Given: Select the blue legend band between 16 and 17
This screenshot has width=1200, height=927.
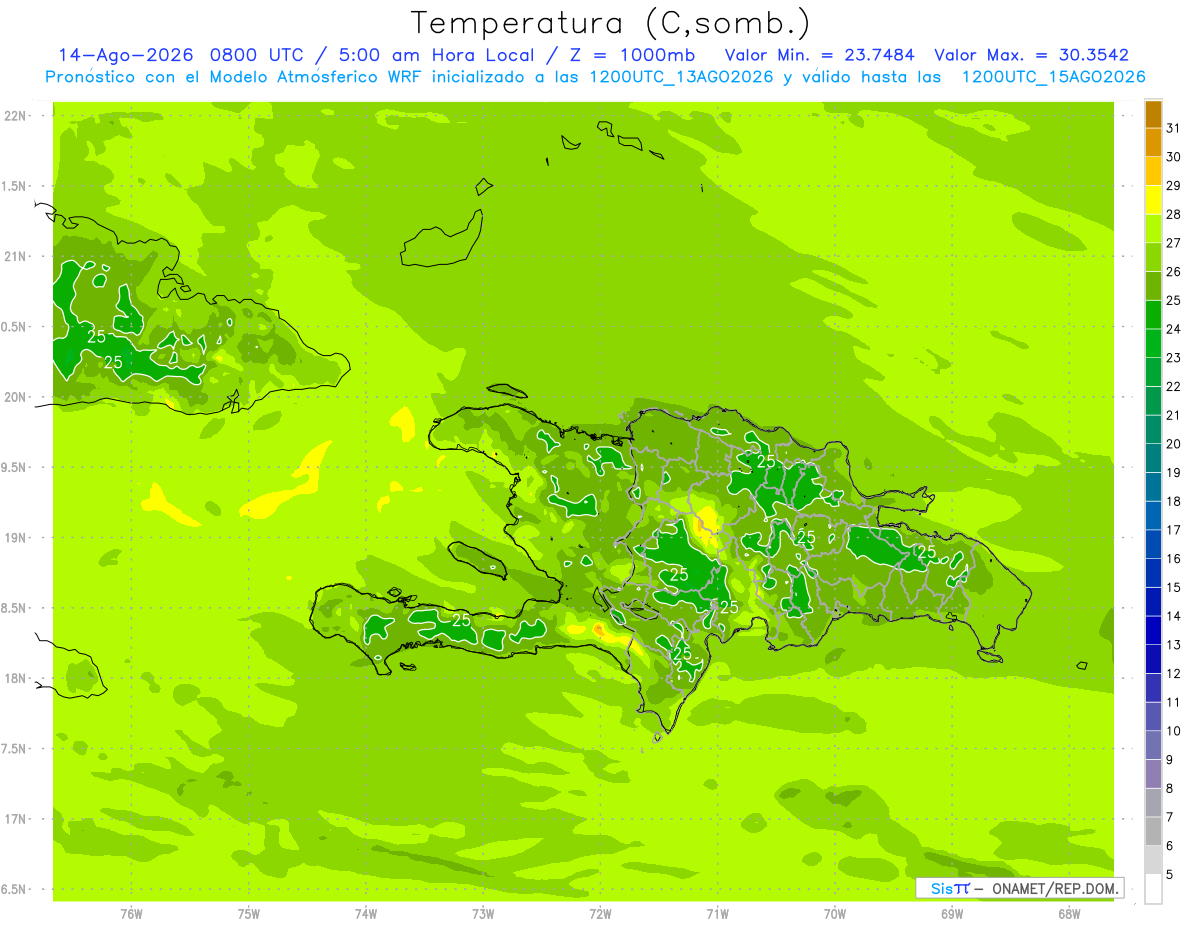Looking at the screenshot, I should (x=1153, y=544).
